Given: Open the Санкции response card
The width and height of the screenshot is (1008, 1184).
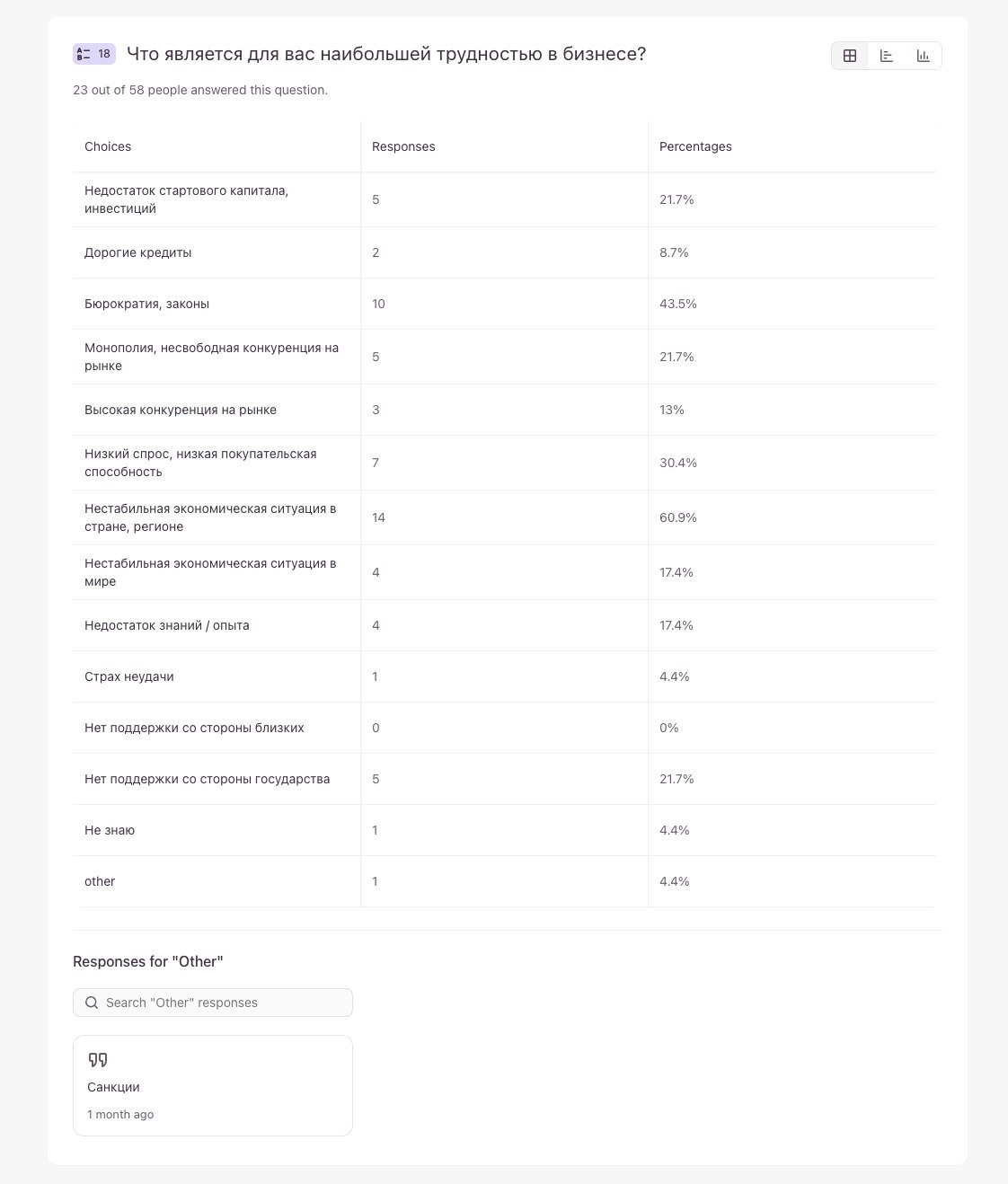Looking at the screenshot, I should tap(213, 1085).
